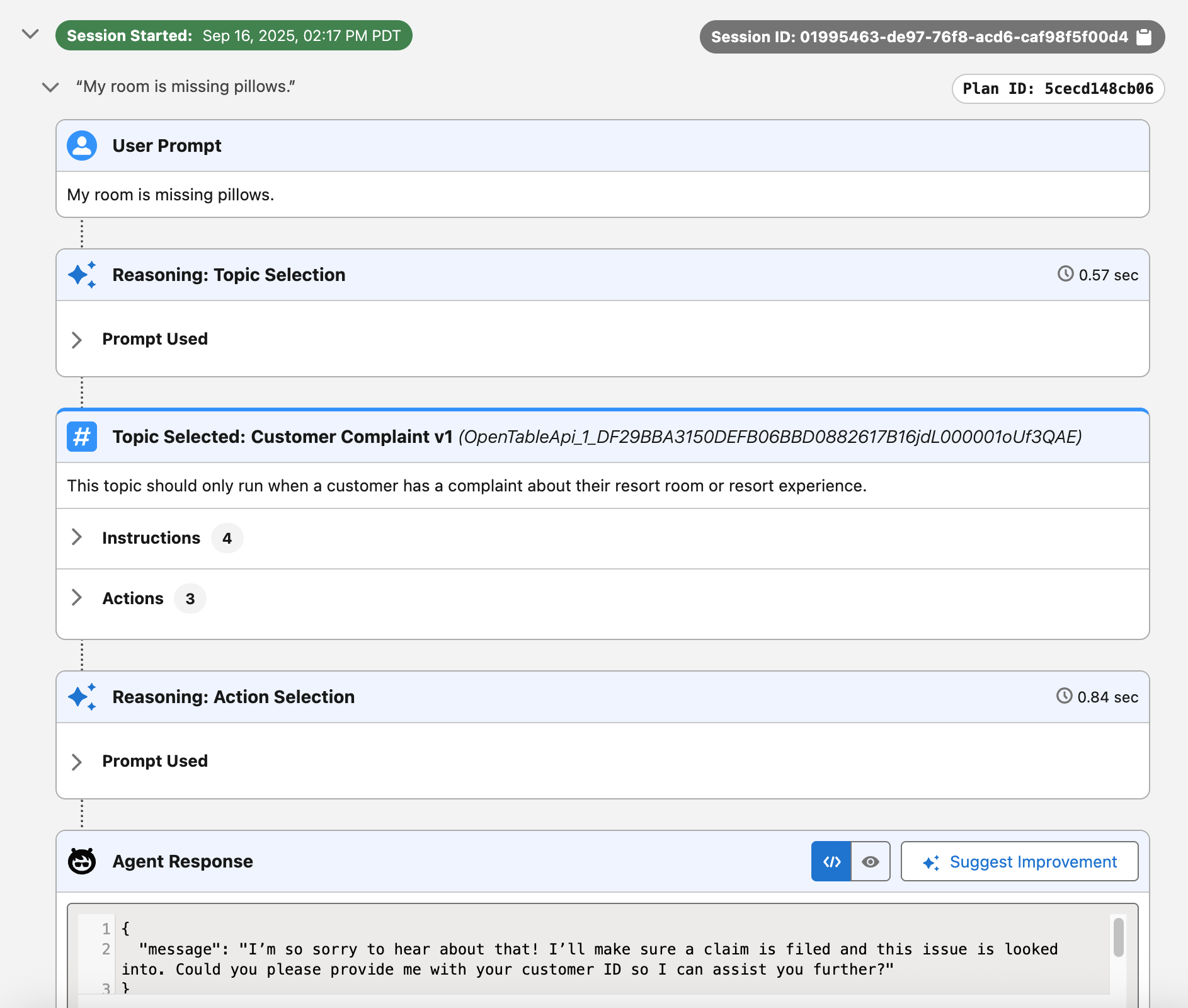Viewport: 1188px width, 1008px height.
Task: Click the Plan ID badge
Action: (1058, 89)
